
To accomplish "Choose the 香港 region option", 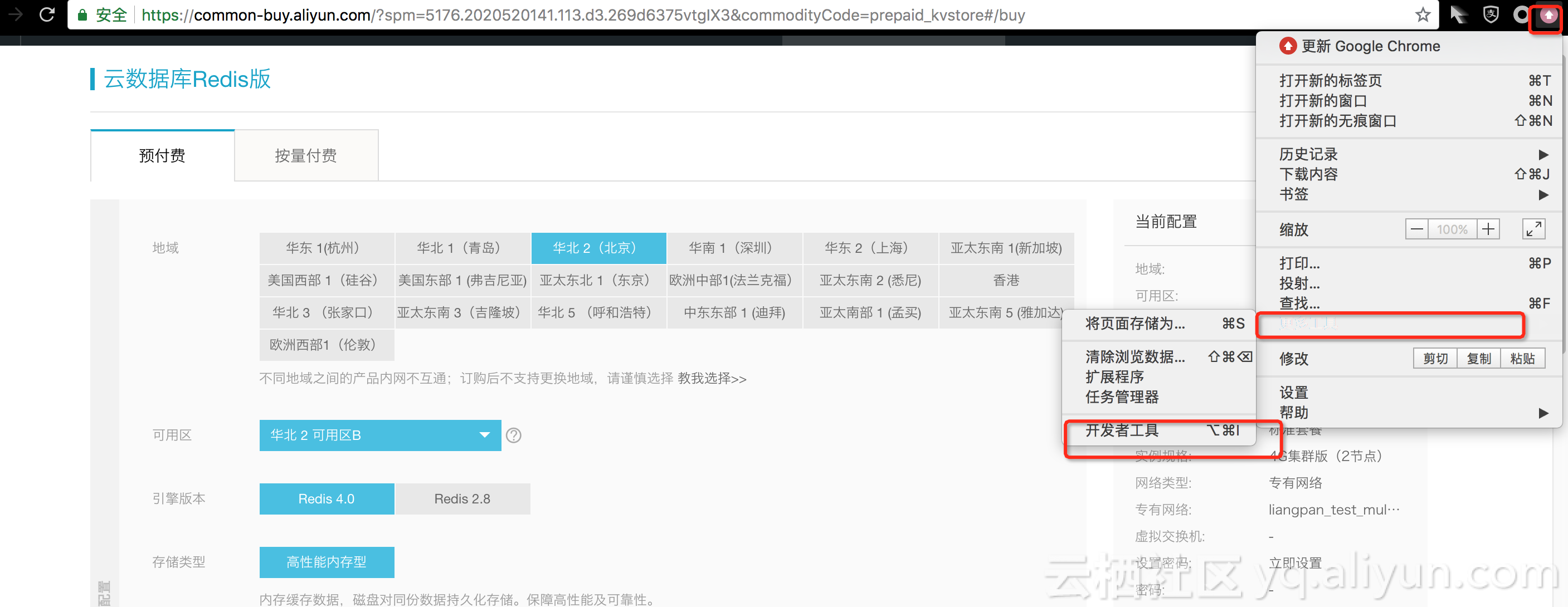I will tap(1006, 280).
